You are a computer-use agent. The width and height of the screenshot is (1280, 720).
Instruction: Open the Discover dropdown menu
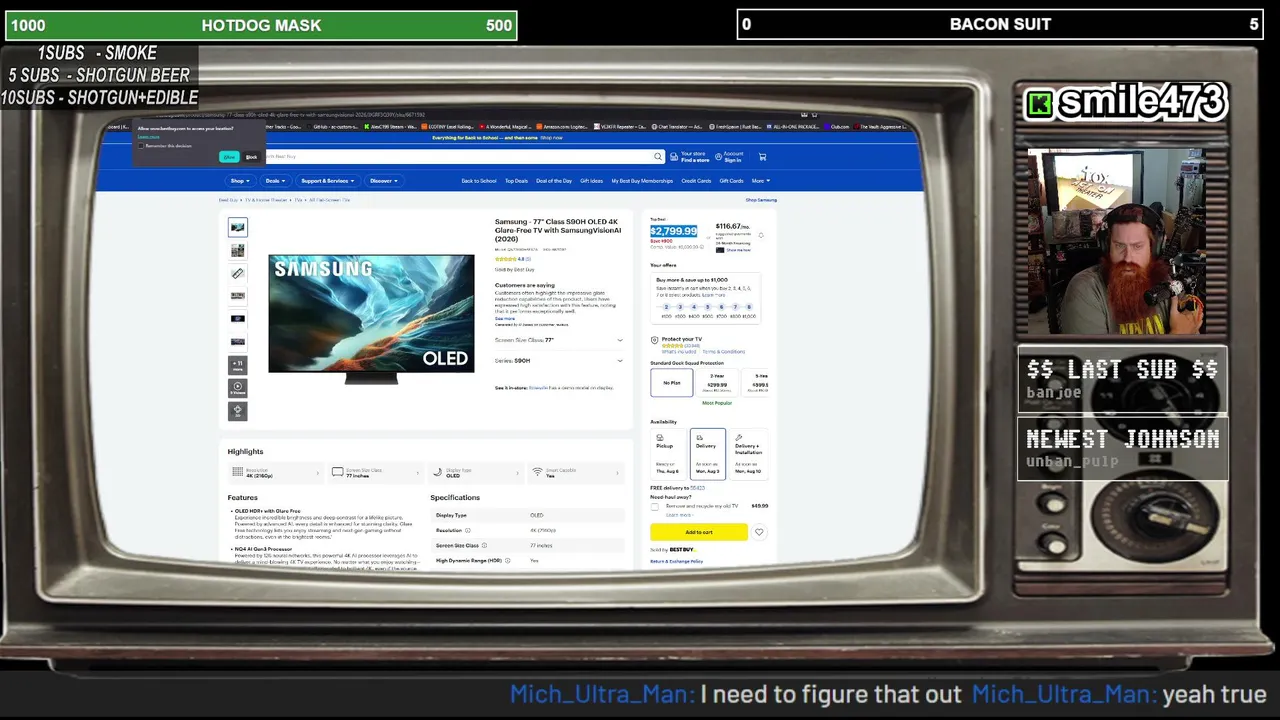pyautogui.click(x=384, y=181)
